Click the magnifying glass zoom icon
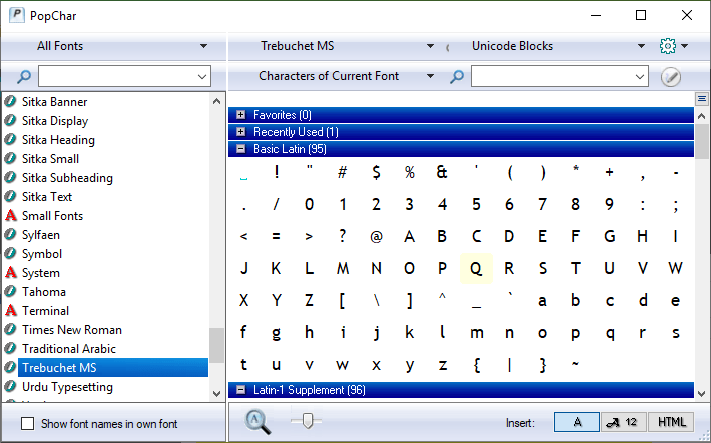Viewport: 711px width, 443px height. point(258,422)
